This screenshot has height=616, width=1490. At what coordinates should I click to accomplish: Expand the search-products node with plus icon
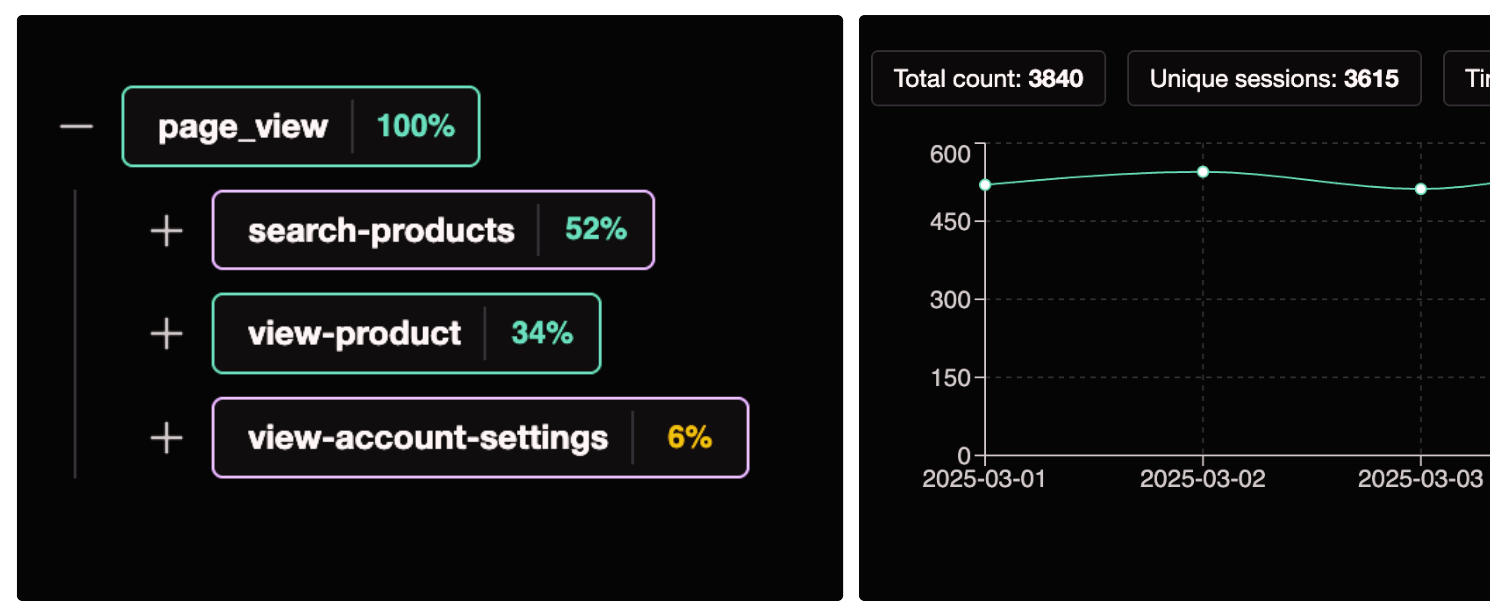[166, 230]
